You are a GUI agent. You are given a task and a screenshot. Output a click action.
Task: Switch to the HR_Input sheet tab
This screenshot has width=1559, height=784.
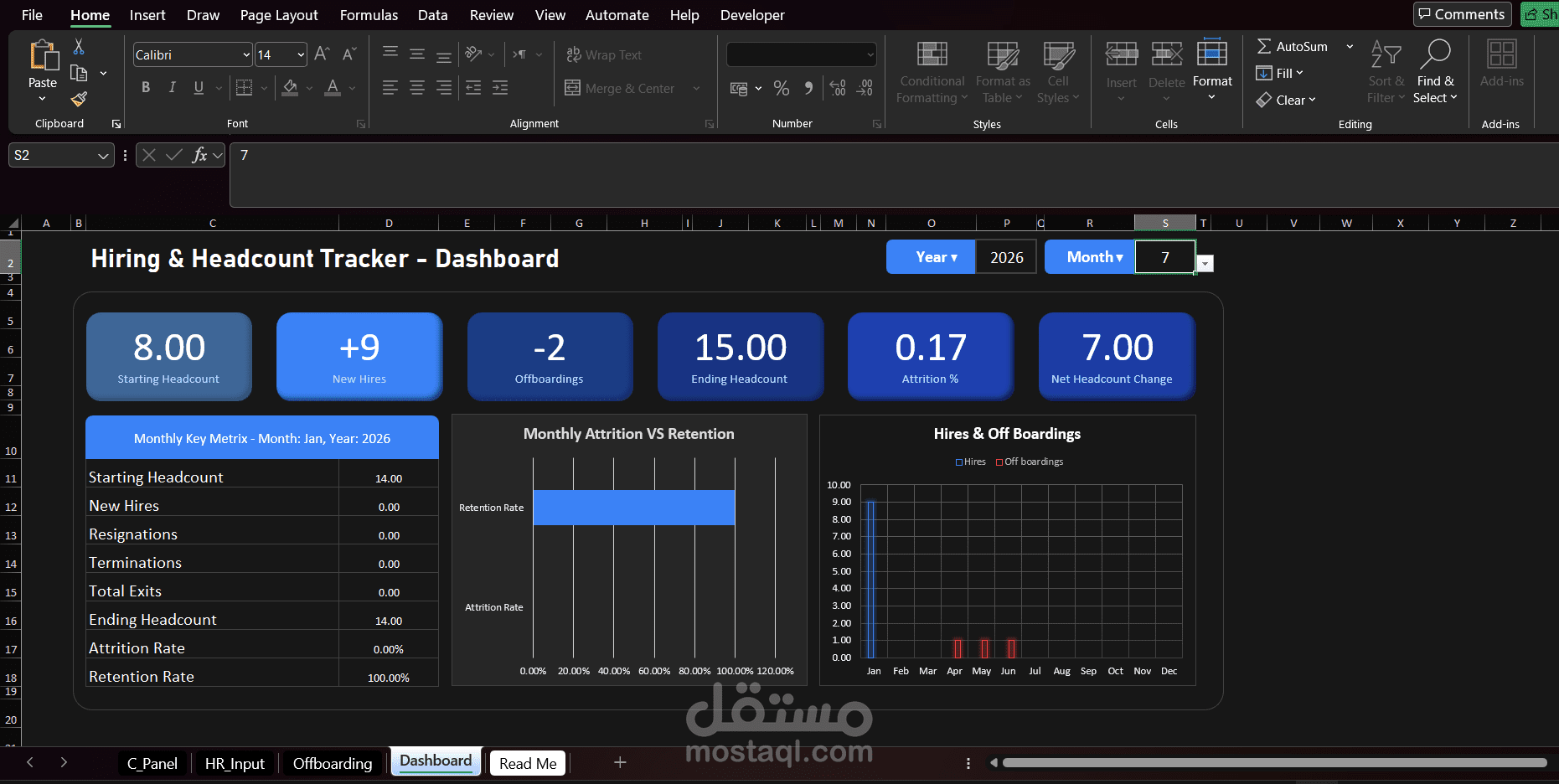pyautogui.click(x=235, y=763)
